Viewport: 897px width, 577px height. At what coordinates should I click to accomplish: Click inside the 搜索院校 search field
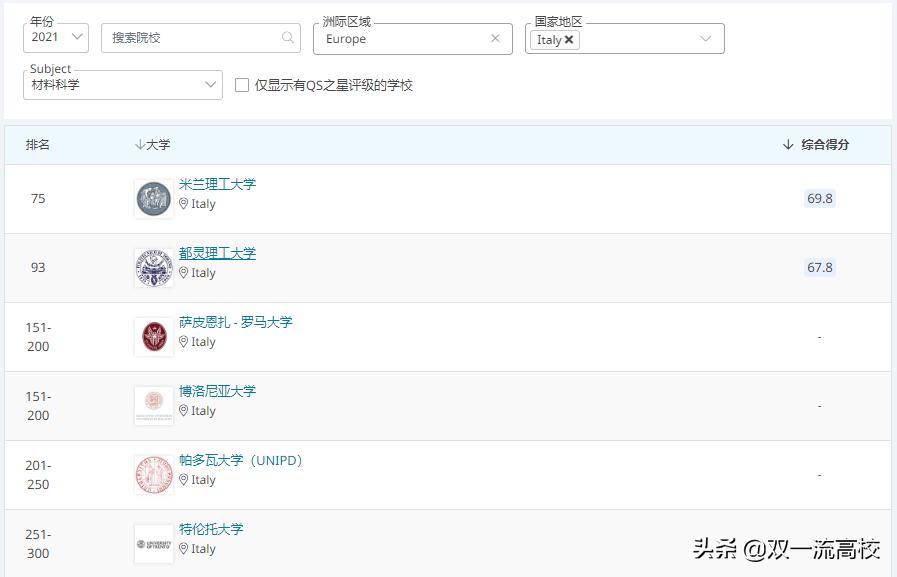pos(190,36)
